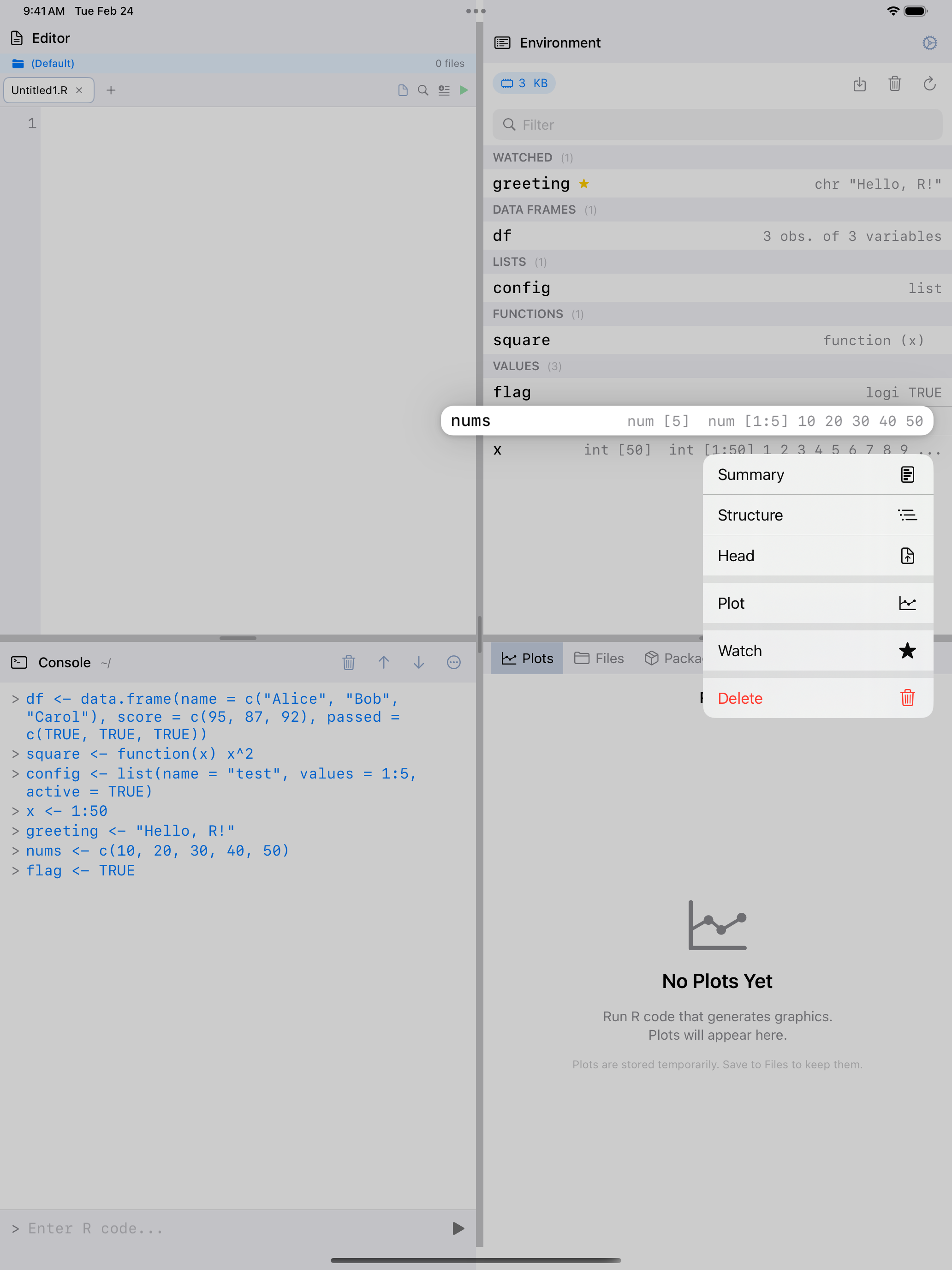The image size is (952, 1270).
Task: Toggle the watch star on greeting
Action: [584, 184]
